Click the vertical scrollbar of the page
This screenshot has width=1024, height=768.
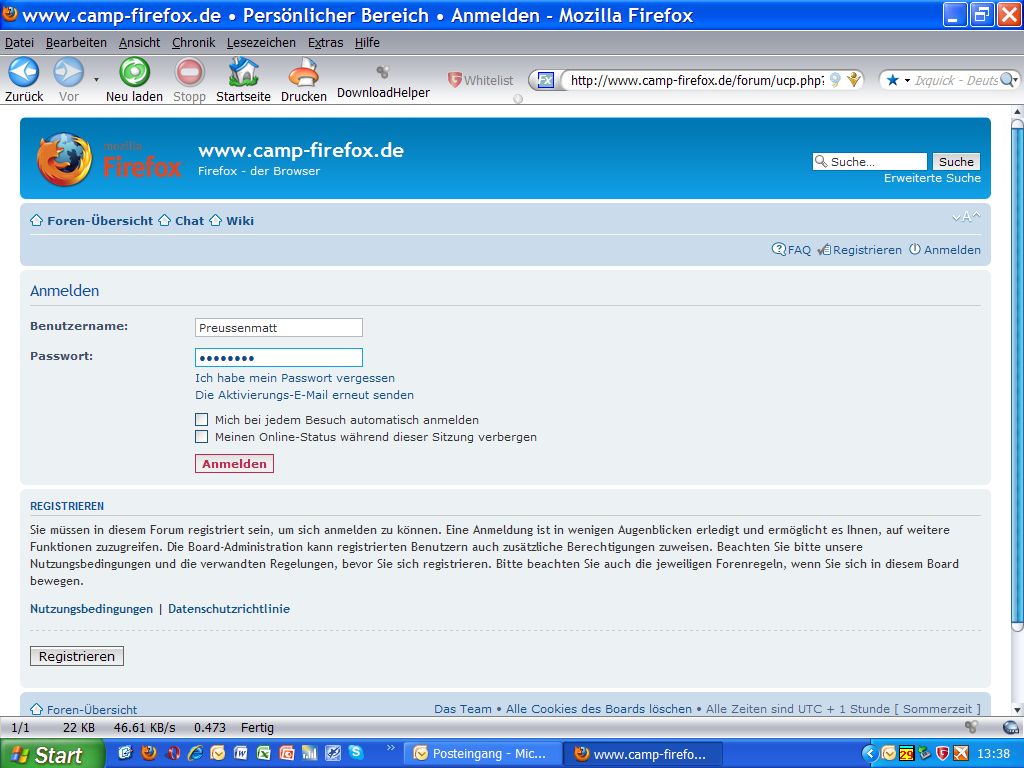pos(1017,375)
